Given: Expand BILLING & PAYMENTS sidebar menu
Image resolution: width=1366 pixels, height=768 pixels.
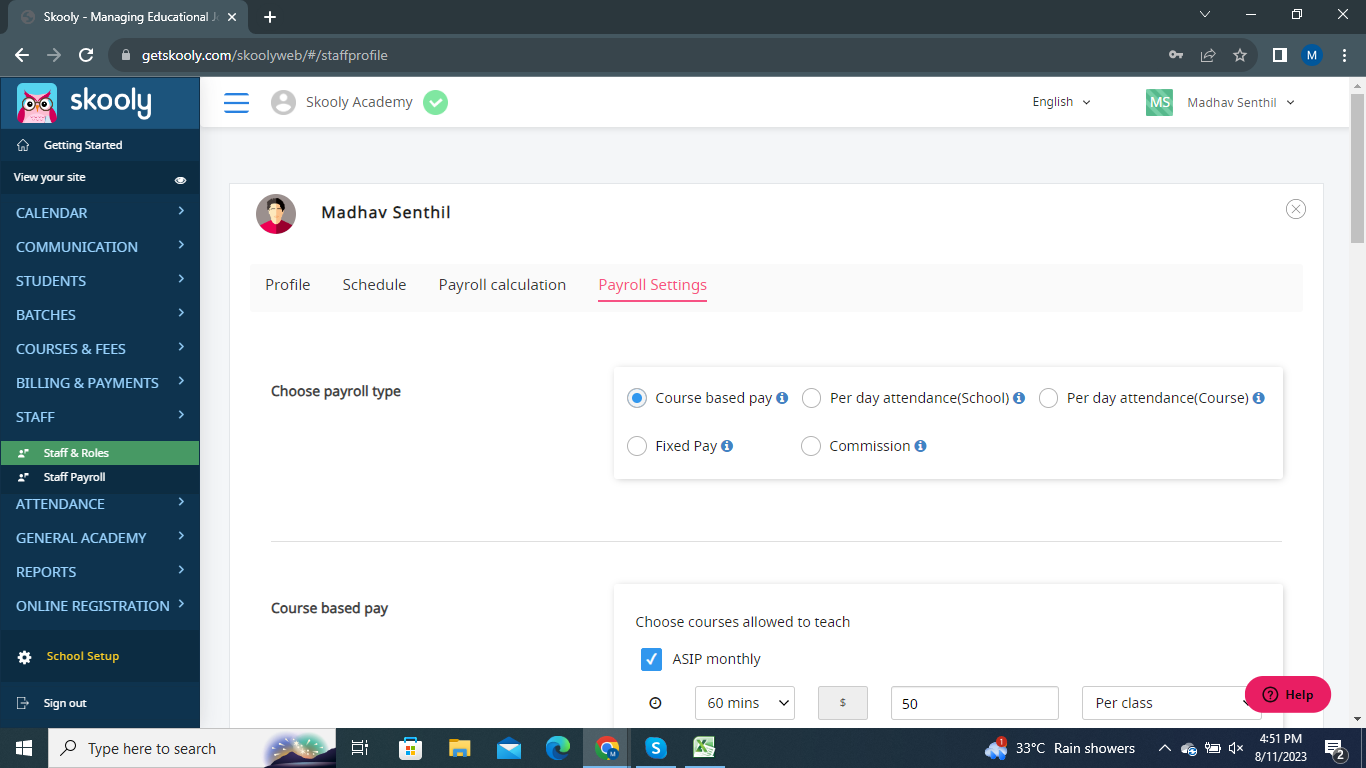Looking at the screenshot, I should (100, 383).
